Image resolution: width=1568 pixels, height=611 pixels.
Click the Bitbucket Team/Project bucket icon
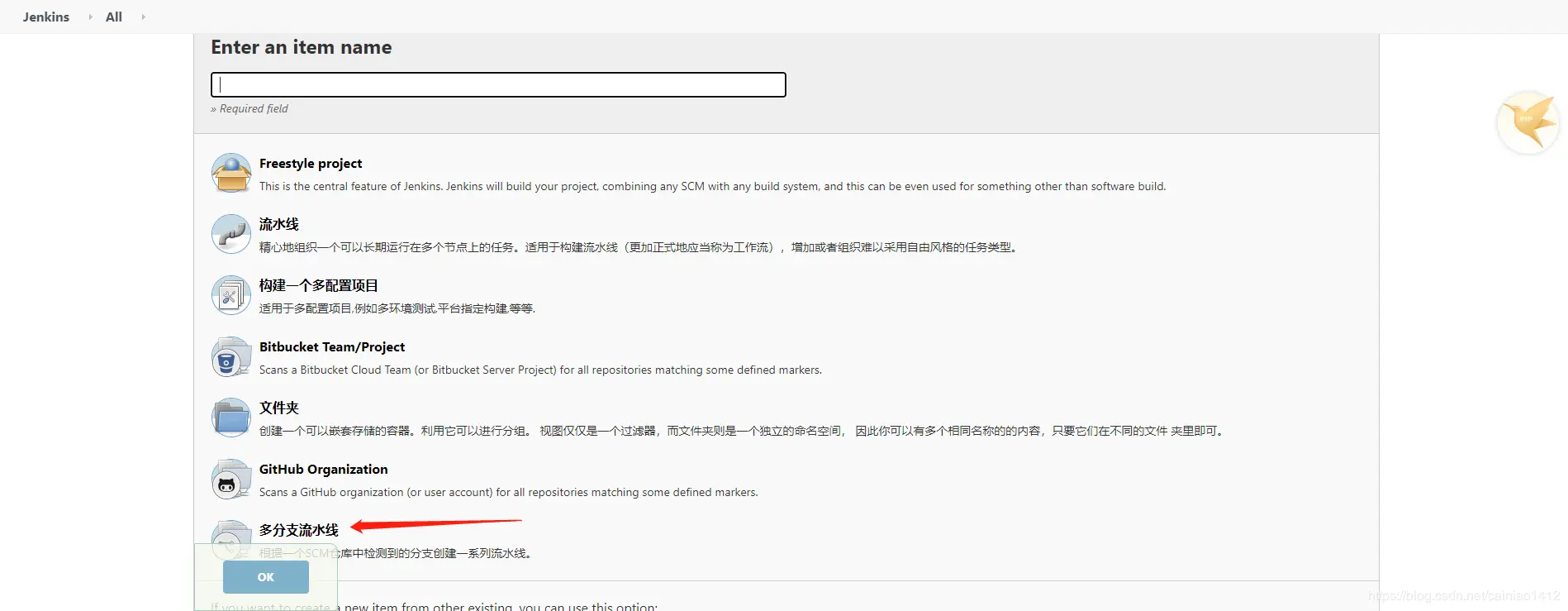point(231,356)
